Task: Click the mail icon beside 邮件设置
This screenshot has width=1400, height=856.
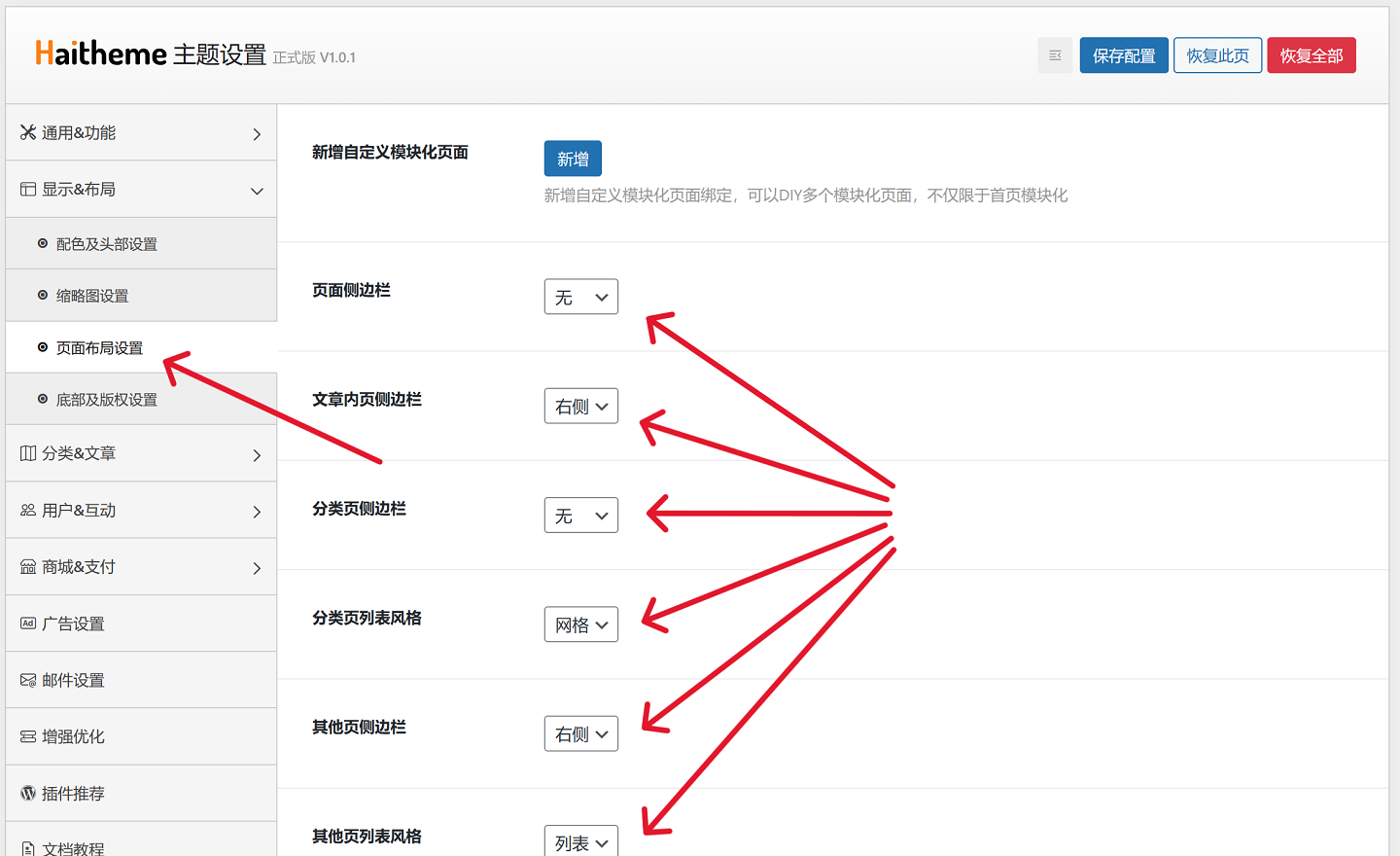Action: click(28, 680)
